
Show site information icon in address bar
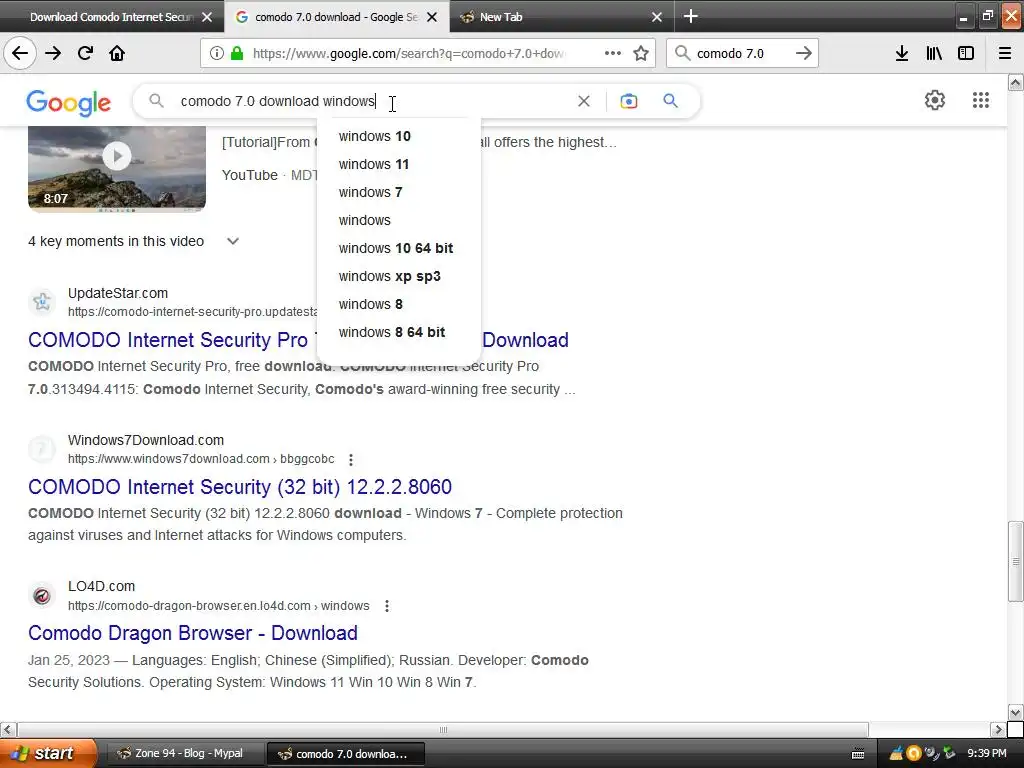click(x=217, y=54)
